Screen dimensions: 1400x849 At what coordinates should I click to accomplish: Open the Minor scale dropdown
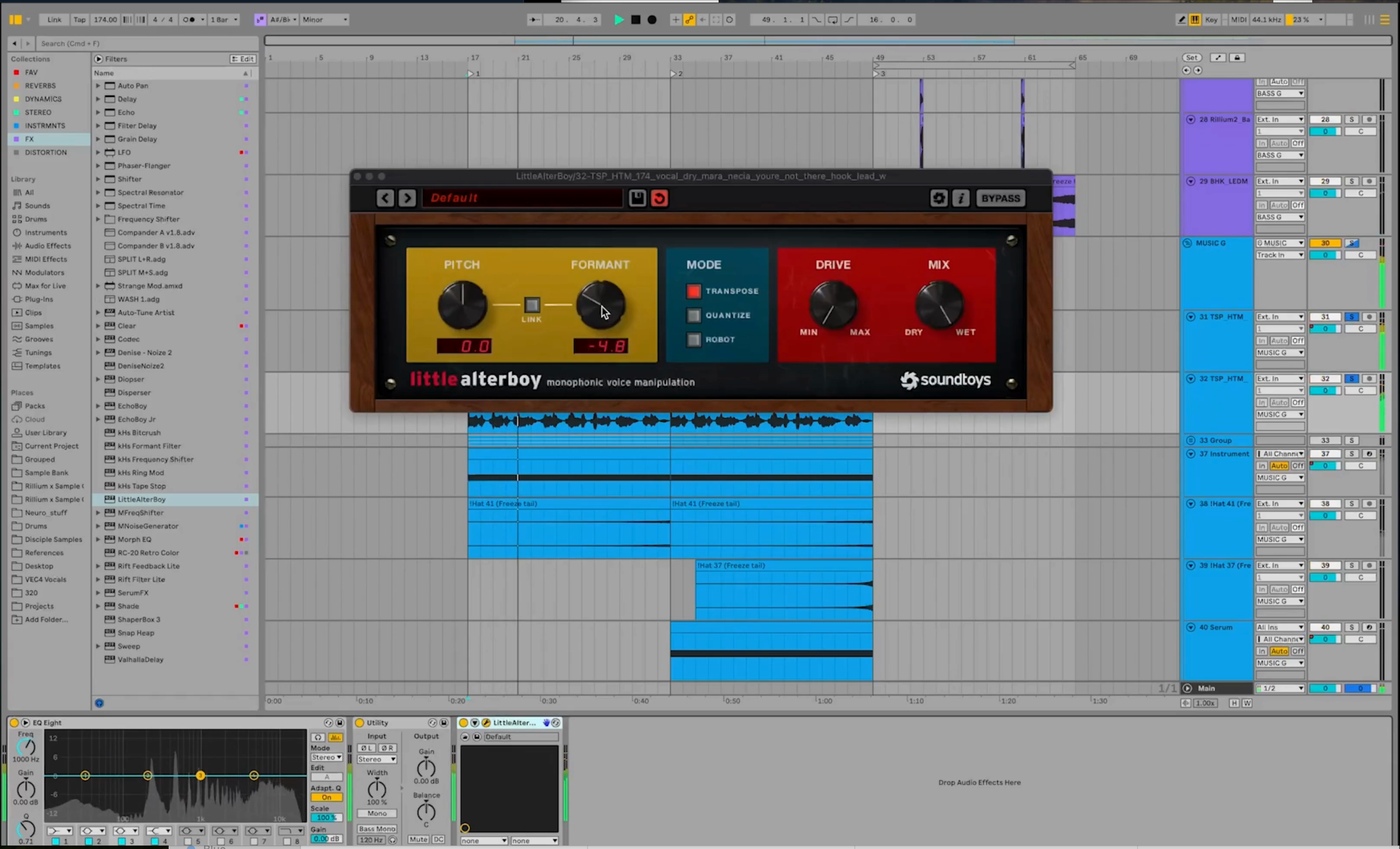(x=324, y=19)
